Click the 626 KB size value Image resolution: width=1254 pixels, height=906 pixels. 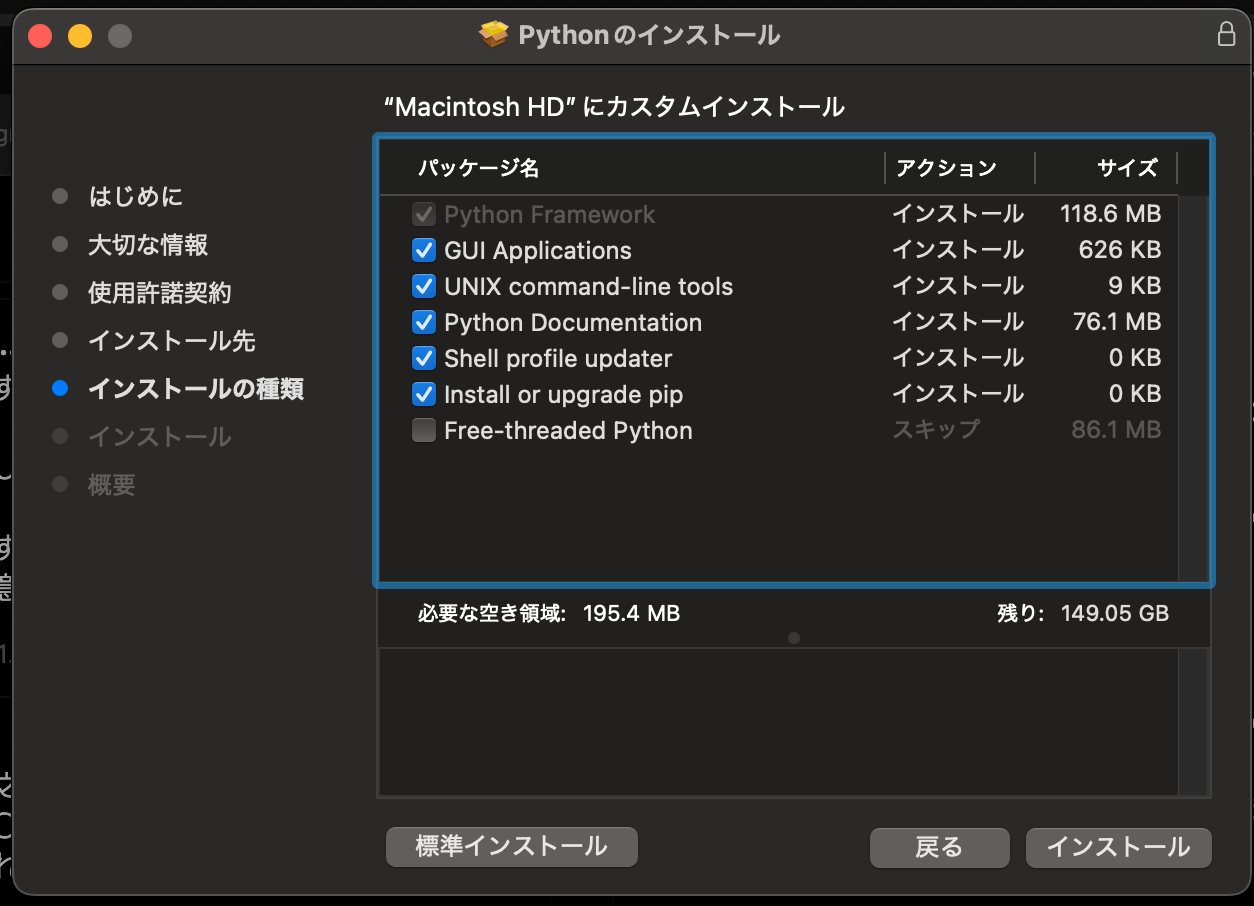(1120, 250)
